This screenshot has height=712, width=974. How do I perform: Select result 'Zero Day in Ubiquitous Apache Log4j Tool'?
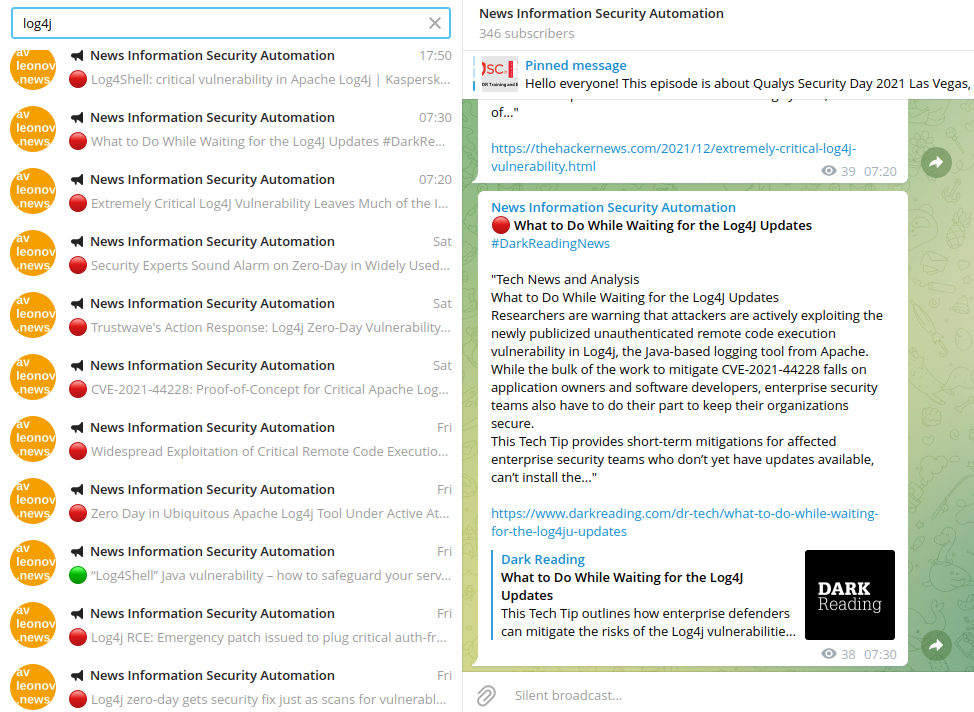[x=231, y=502]
